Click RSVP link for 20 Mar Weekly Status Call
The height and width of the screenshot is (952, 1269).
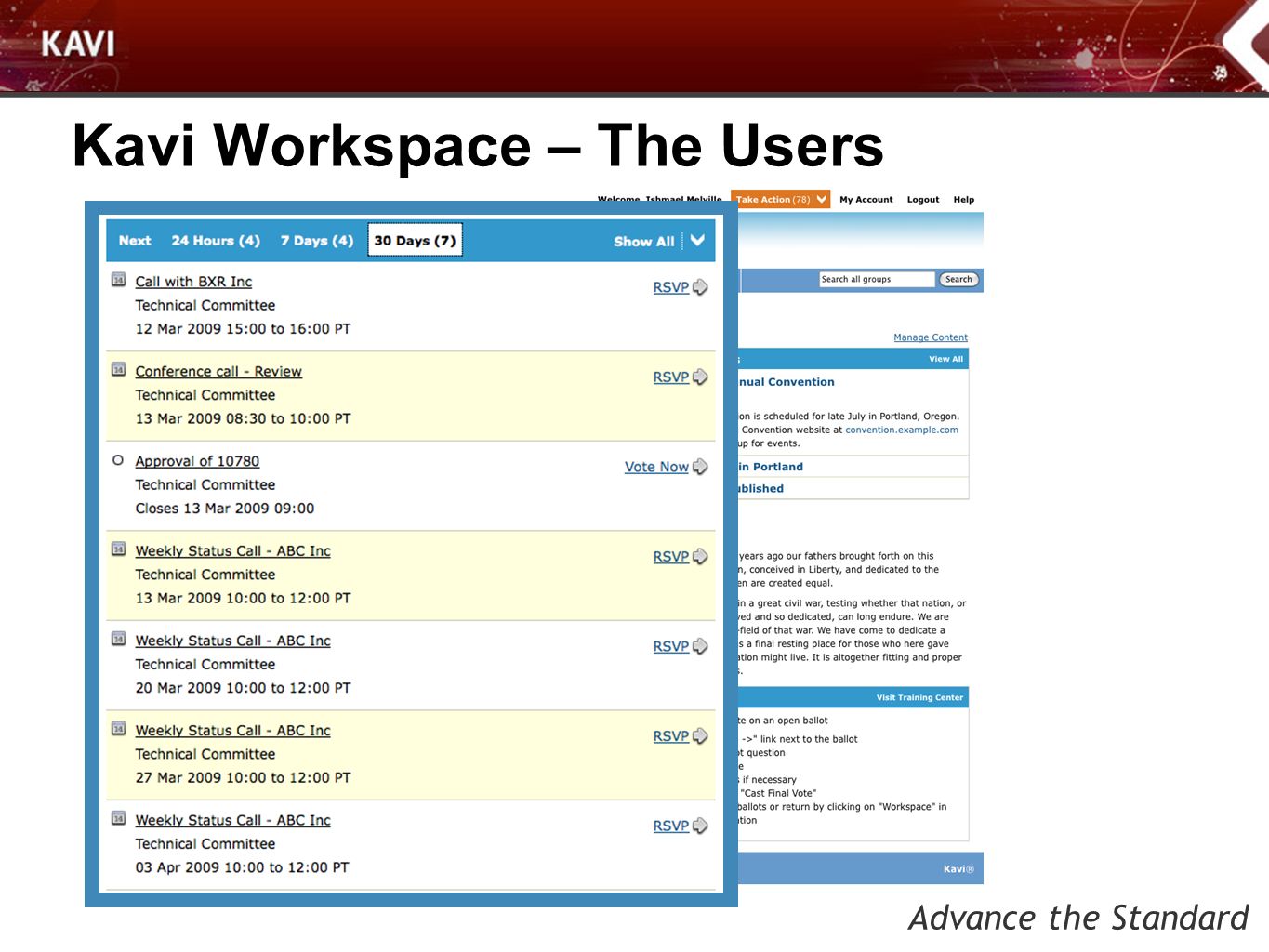click(x=671, y=646)
